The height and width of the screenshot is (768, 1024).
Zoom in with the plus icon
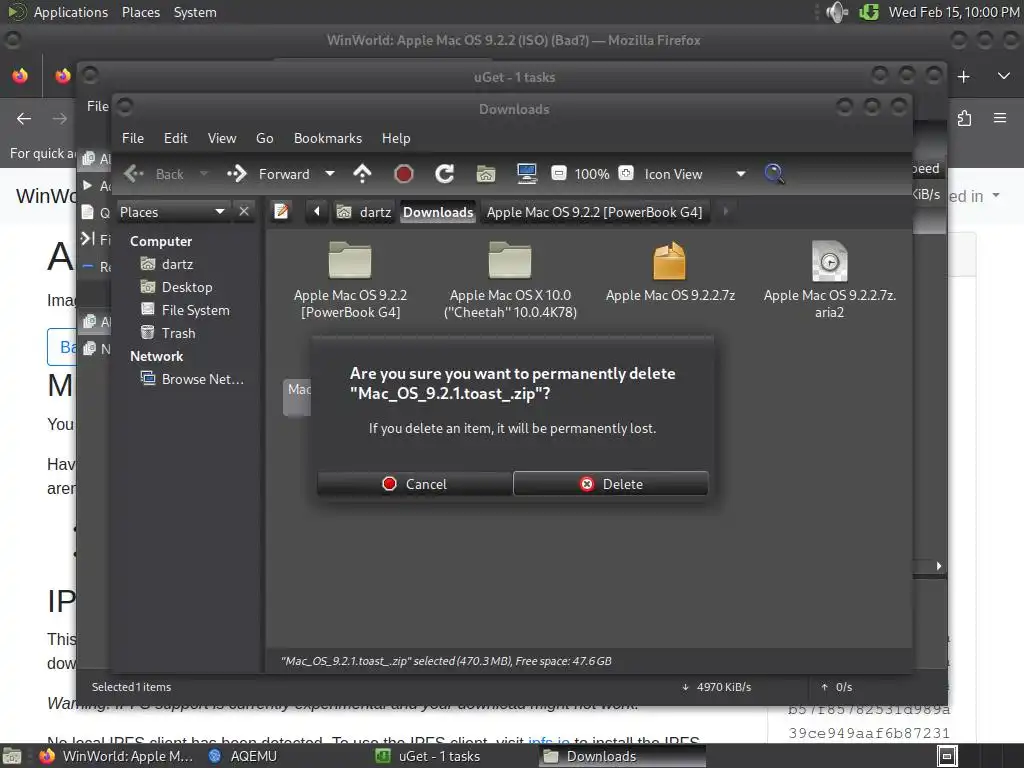point(626,173)
